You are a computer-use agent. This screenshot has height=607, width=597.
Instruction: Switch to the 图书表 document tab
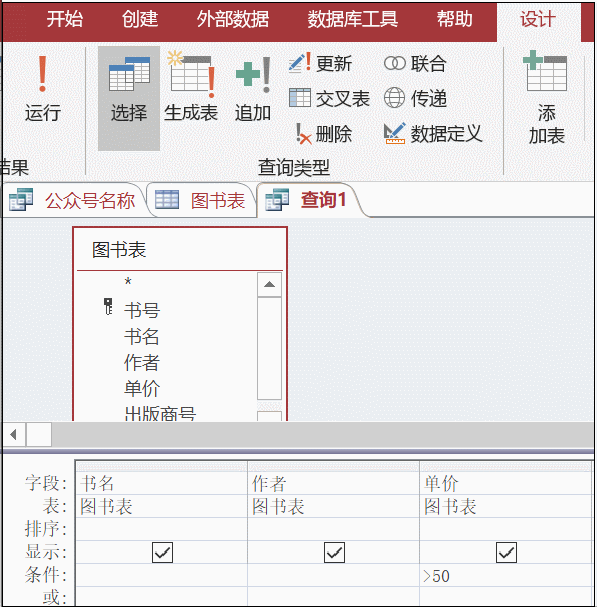point(201,201)
